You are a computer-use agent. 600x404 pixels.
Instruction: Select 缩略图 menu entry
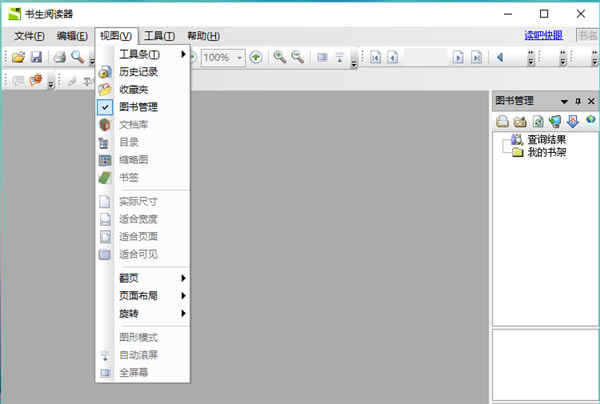143,160
